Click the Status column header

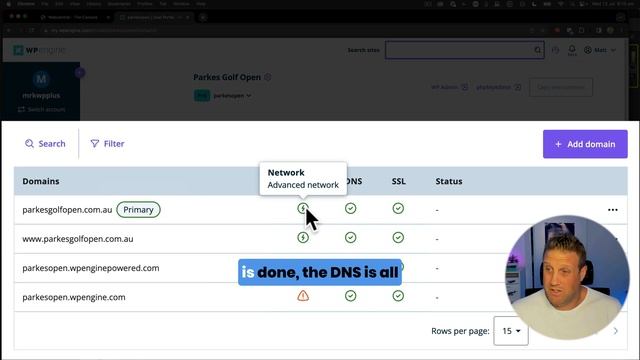[x=449, y=181]
